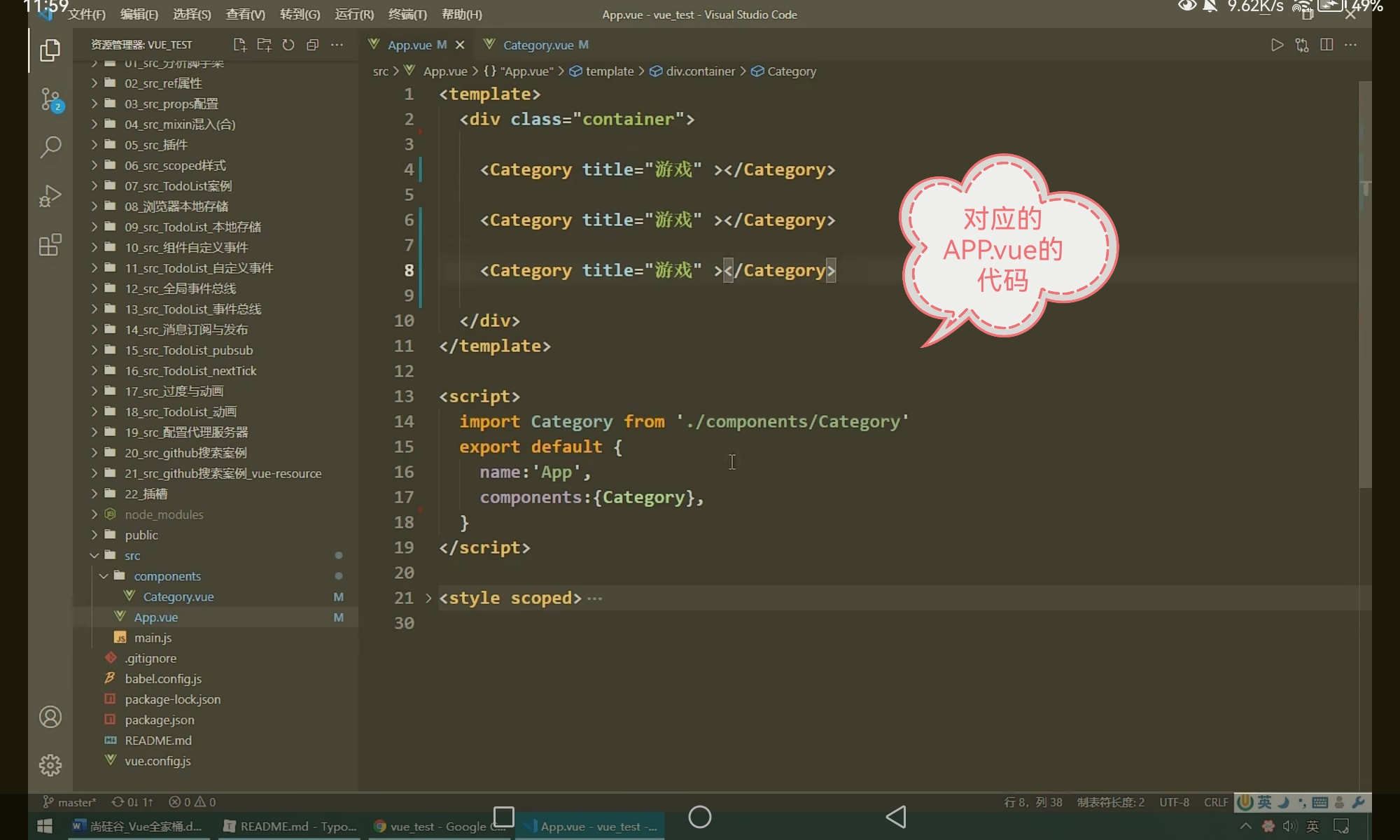Viewport: 1400px width, 840px height.
Task: Click the editor vertical scrollbar
Action: pos(1365,280)
